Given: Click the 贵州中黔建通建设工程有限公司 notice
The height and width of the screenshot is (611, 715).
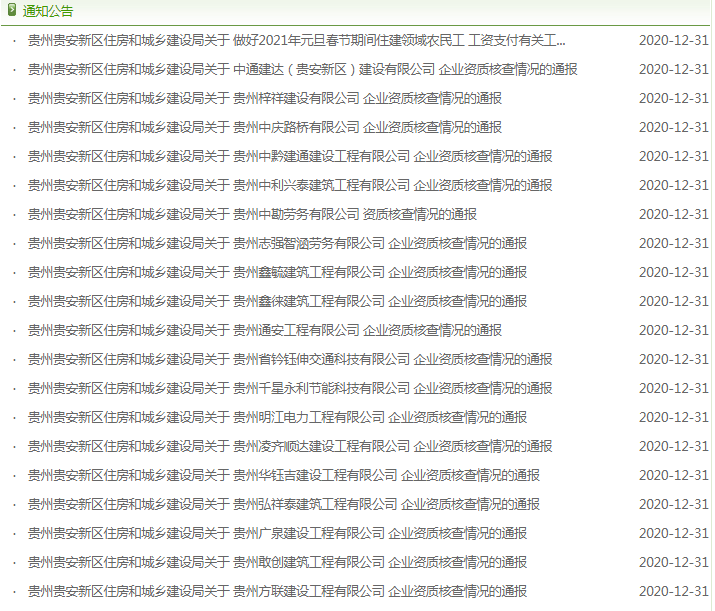Looking at the screenshot, I should pyautogui.click(x=289, y=157).
